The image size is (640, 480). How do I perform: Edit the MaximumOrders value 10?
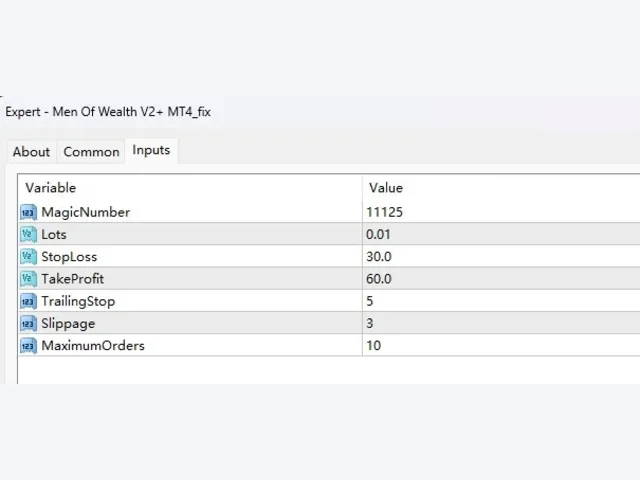[373, 346]
